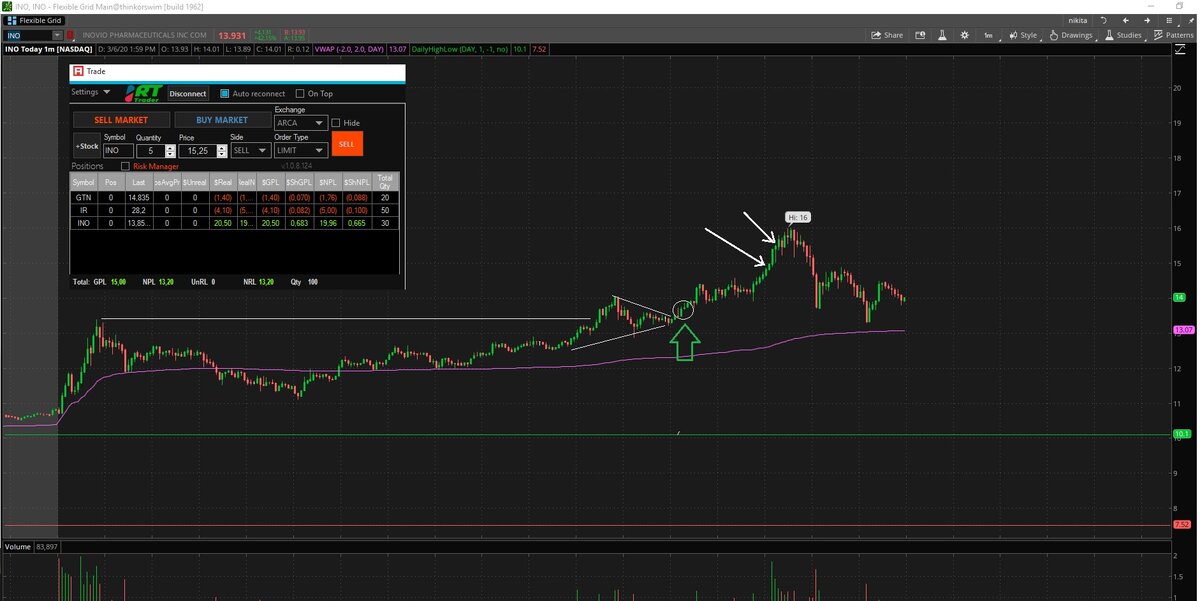Image resolution: width=1200 pixels, height=601 pixels.
Task: Increase Quantity with stepper arrows
Action: [170, 150]
